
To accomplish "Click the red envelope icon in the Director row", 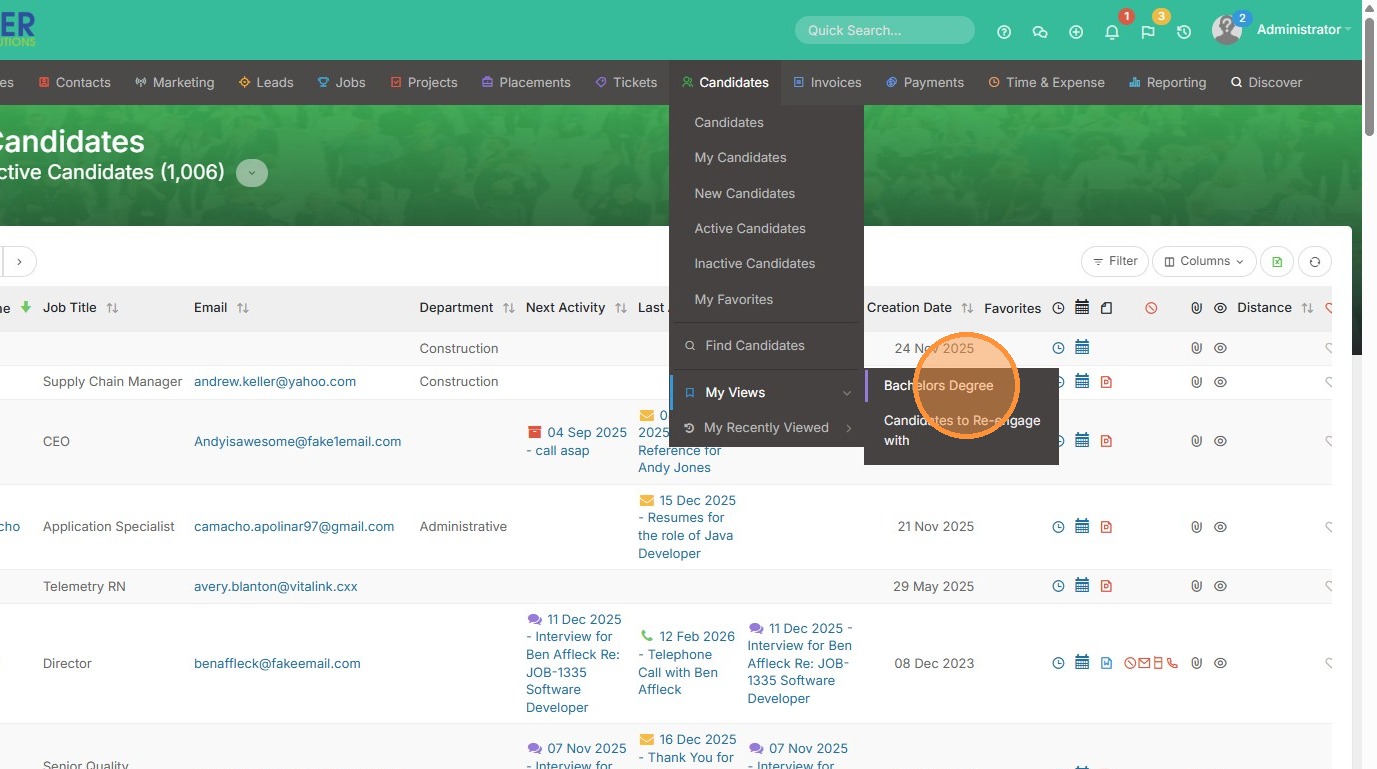I will (x=1144, y=663).
